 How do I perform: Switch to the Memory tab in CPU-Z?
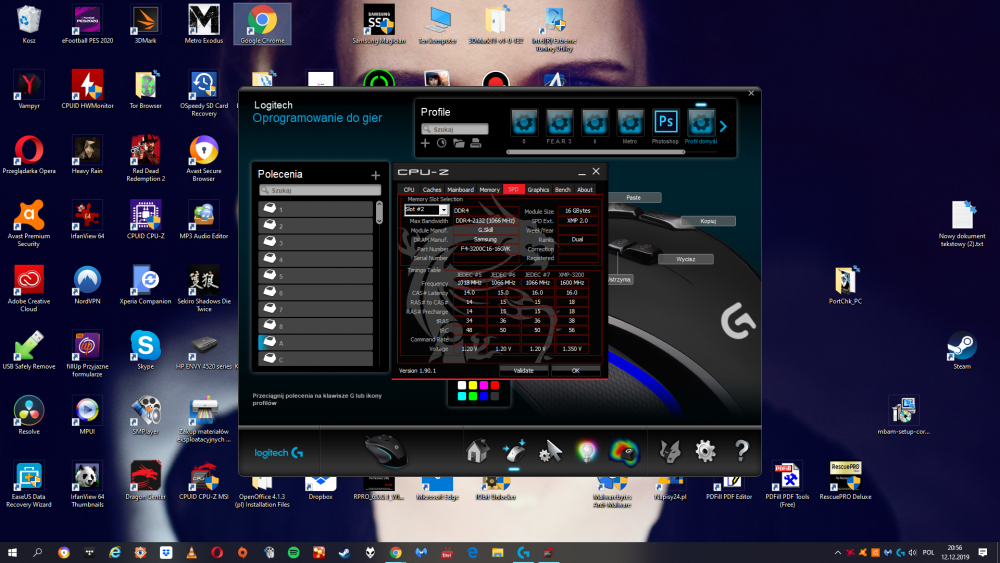click(x=489, y=189)
